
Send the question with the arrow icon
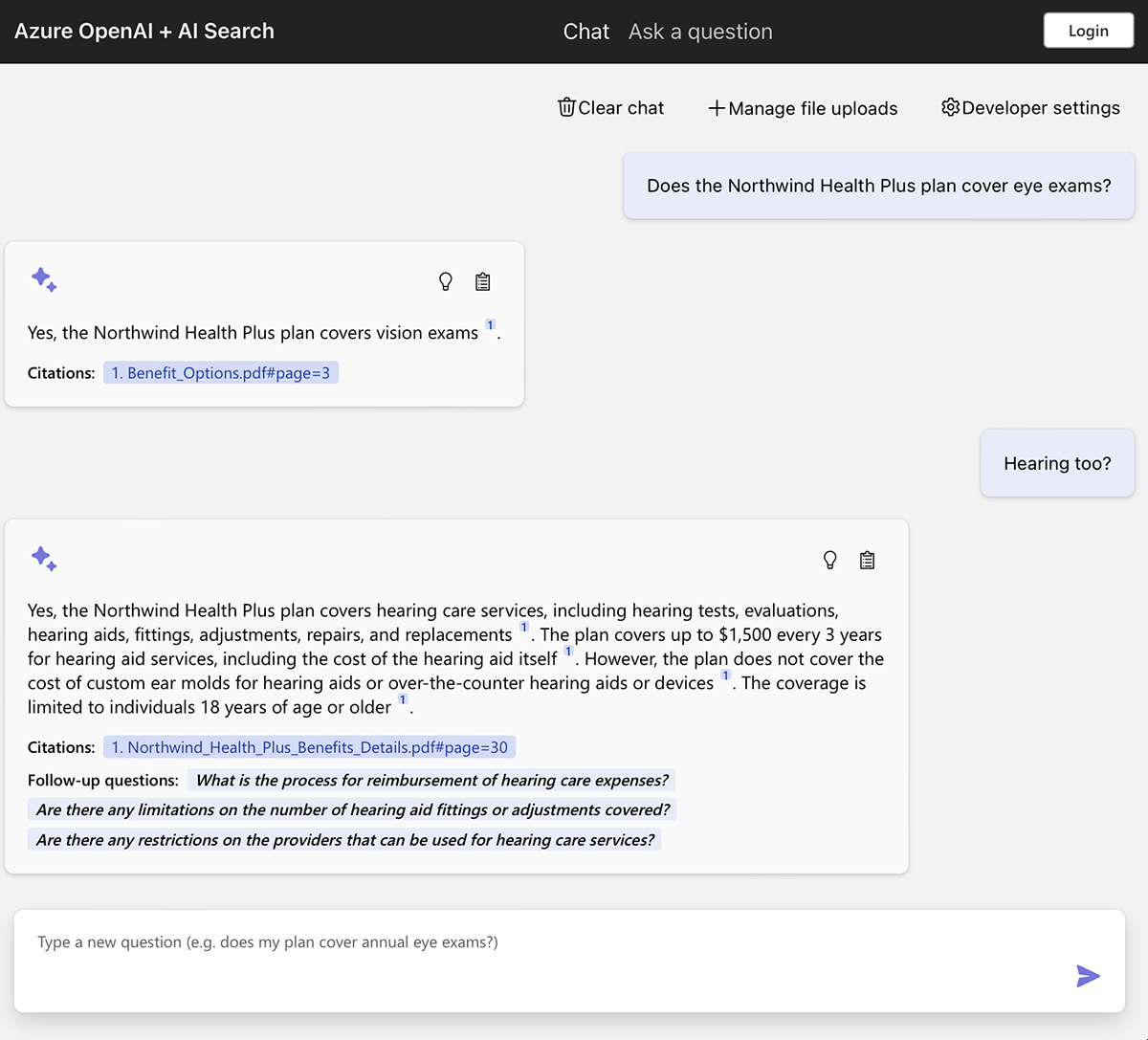tap(1088, 976)
